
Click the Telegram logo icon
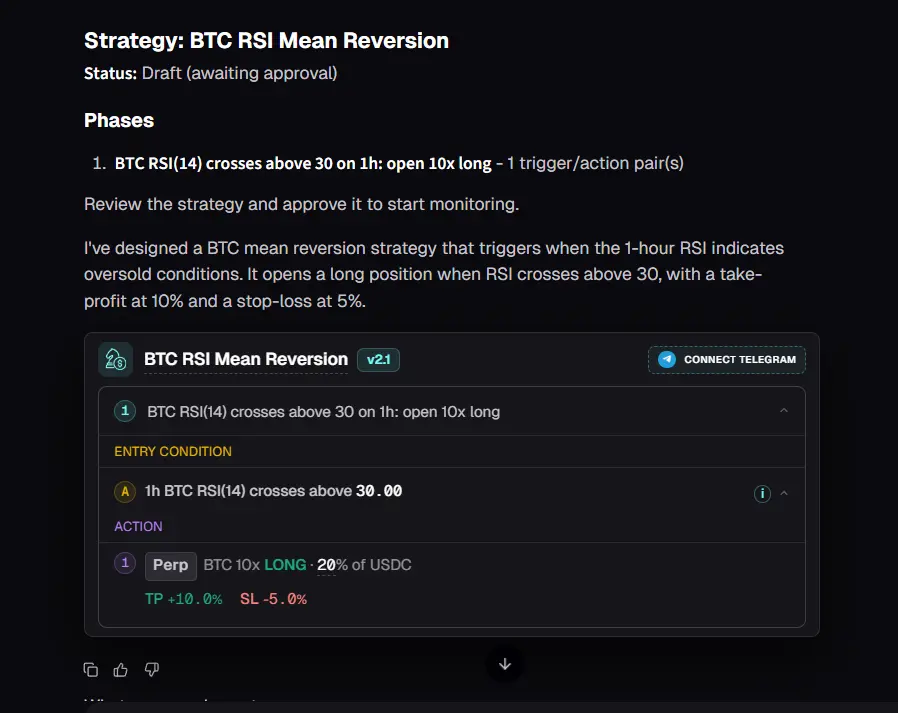667,360
